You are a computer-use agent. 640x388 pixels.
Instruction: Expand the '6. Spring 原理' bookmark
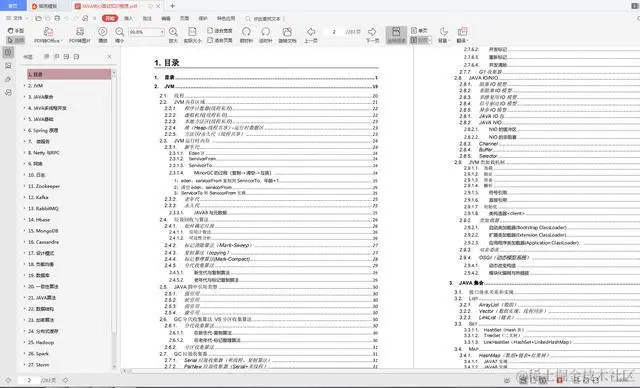point(24,130)
